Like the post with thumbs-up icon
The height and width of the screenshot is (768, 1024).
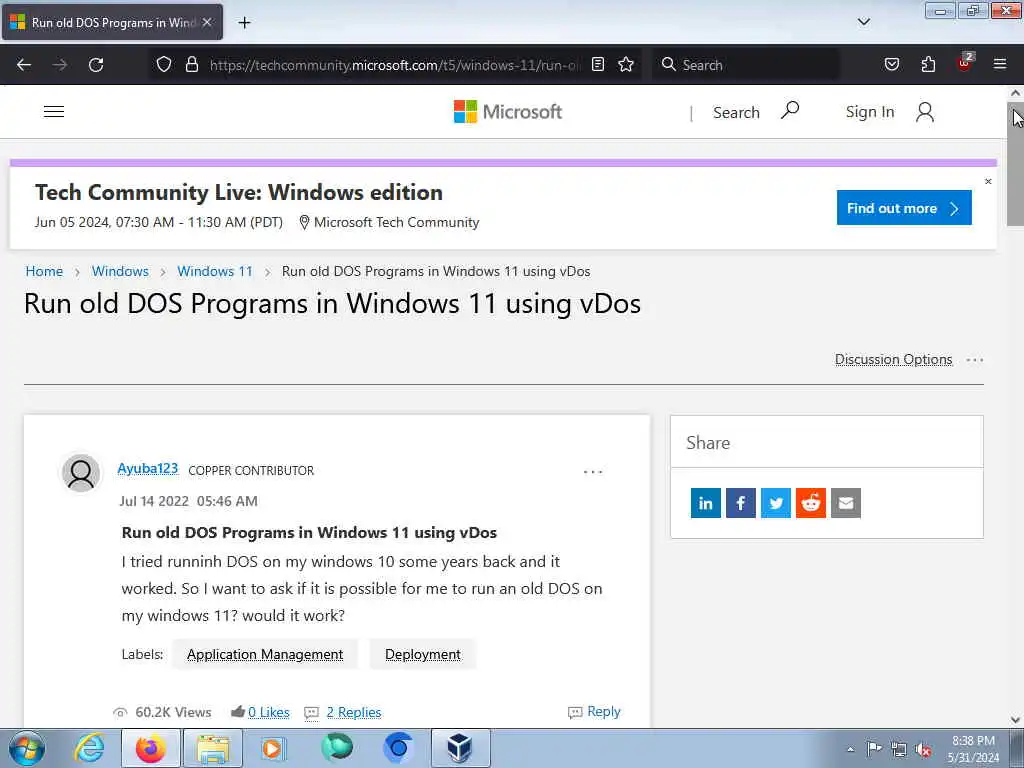(x=238, y=711)
